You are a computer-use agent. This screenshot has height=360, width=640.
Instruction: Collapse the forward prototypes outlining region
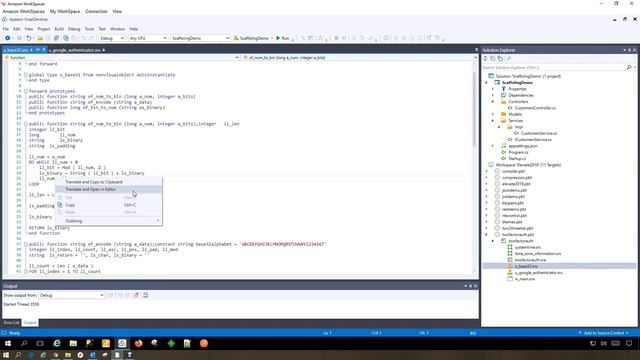tap(26, 91)
